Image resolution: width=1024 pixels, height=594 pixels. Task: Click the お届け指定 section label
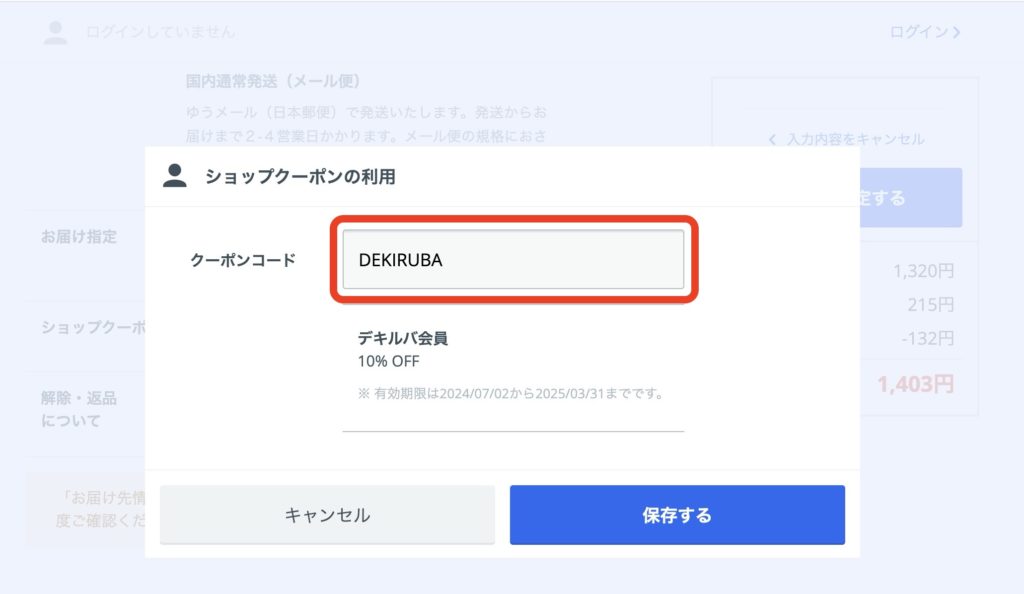pos(79,236)
